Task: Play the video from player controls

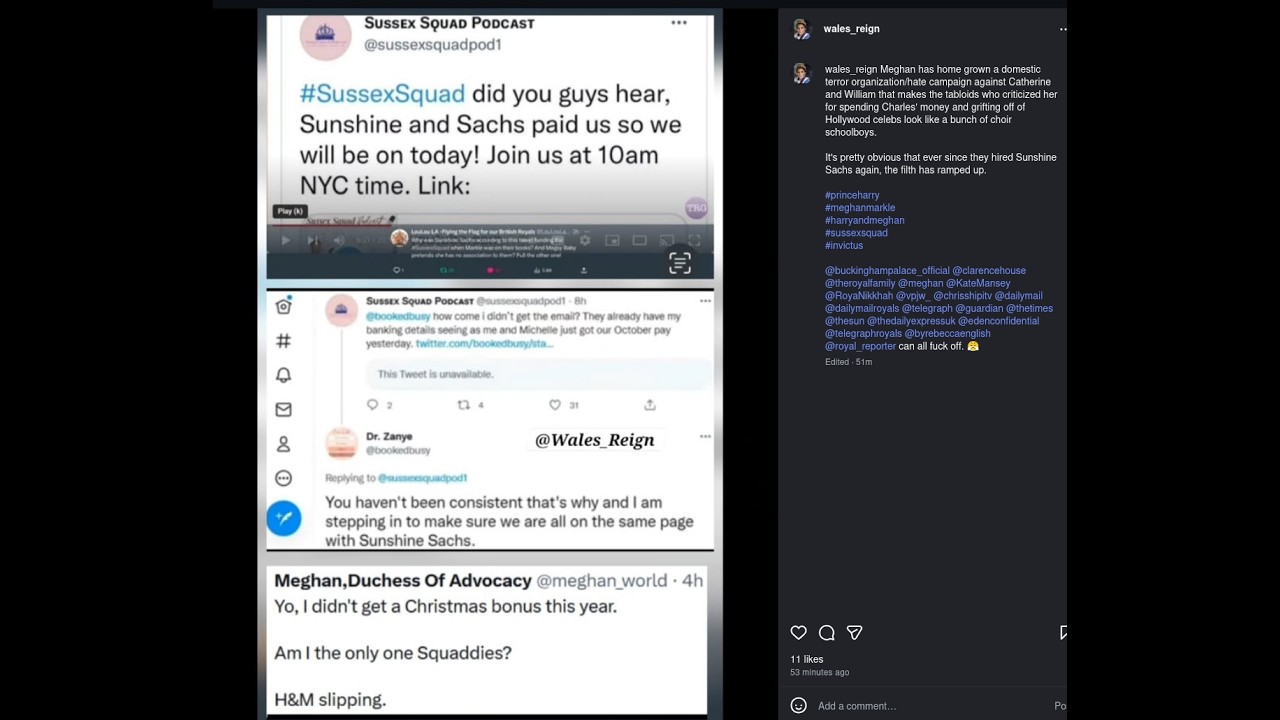Action: (286, 240)
